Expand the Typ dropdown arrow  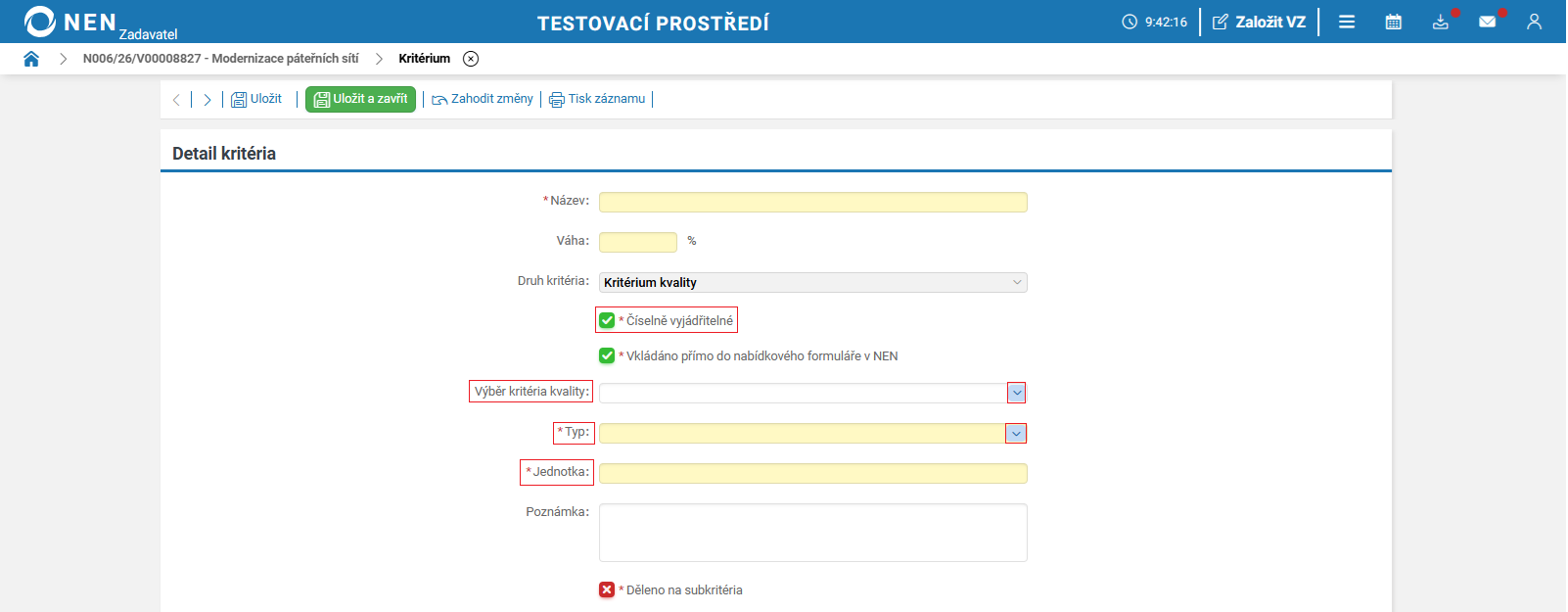[1016, 433]
